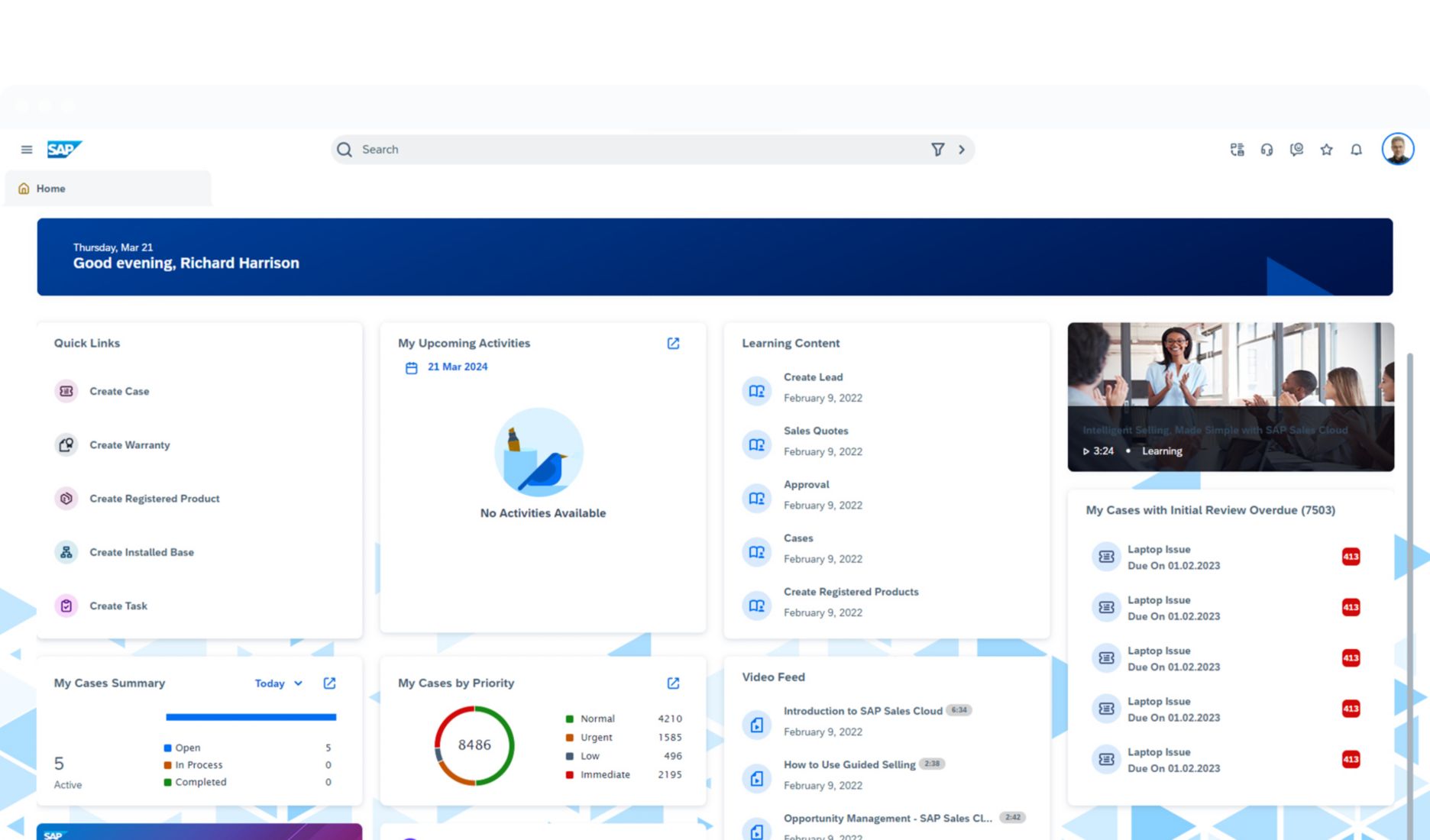Open the first Laptop Issue case
The width and height of the screenshot is (1430, 840).
coord(1158,550)
